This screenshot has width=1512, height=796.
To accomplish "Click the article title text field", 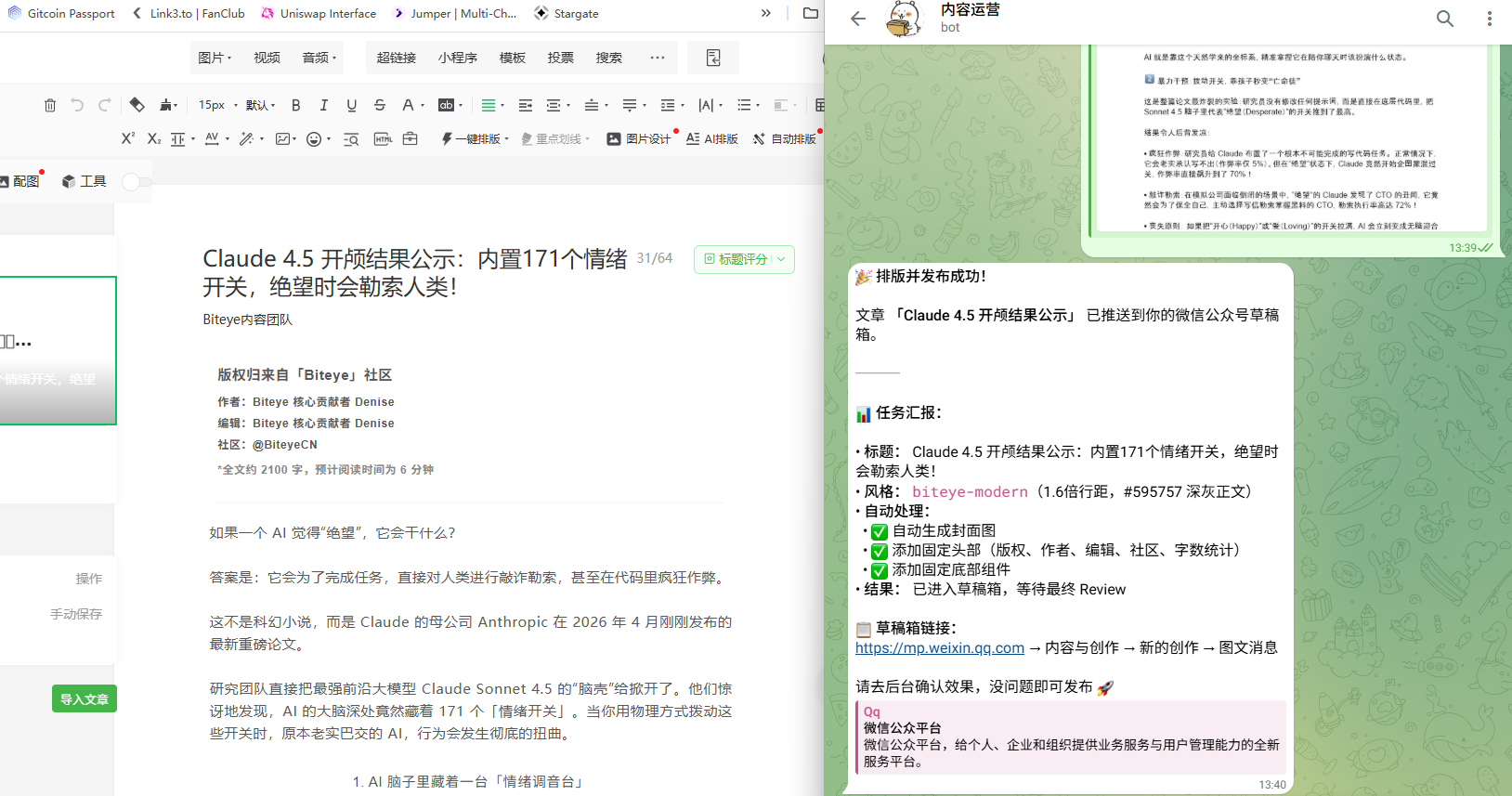I will pos(415,271).
